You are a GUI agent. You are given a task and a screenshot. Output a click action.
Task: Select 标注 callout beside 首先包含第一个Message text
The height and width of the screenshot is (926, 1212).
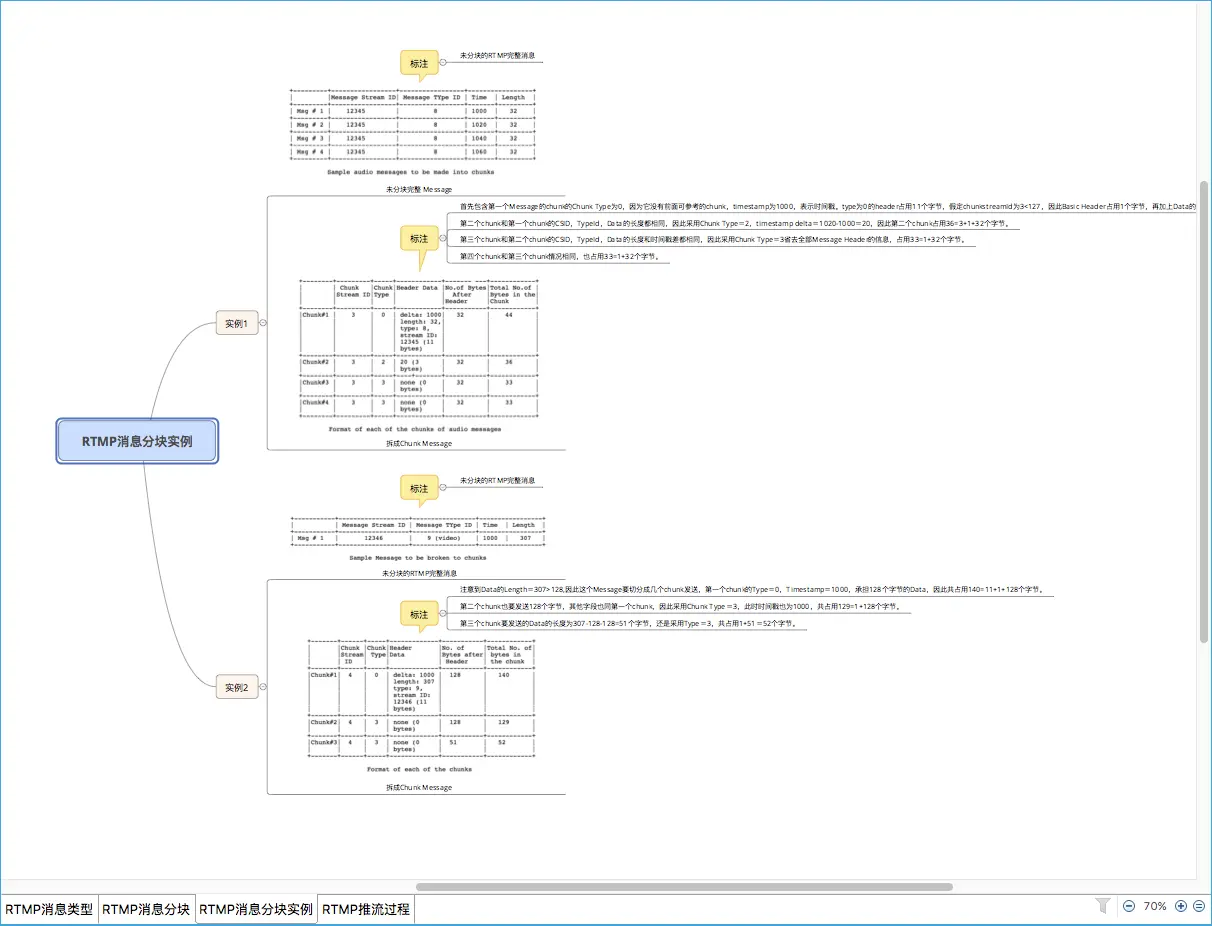pyautogui.click(x=419, y=240)
